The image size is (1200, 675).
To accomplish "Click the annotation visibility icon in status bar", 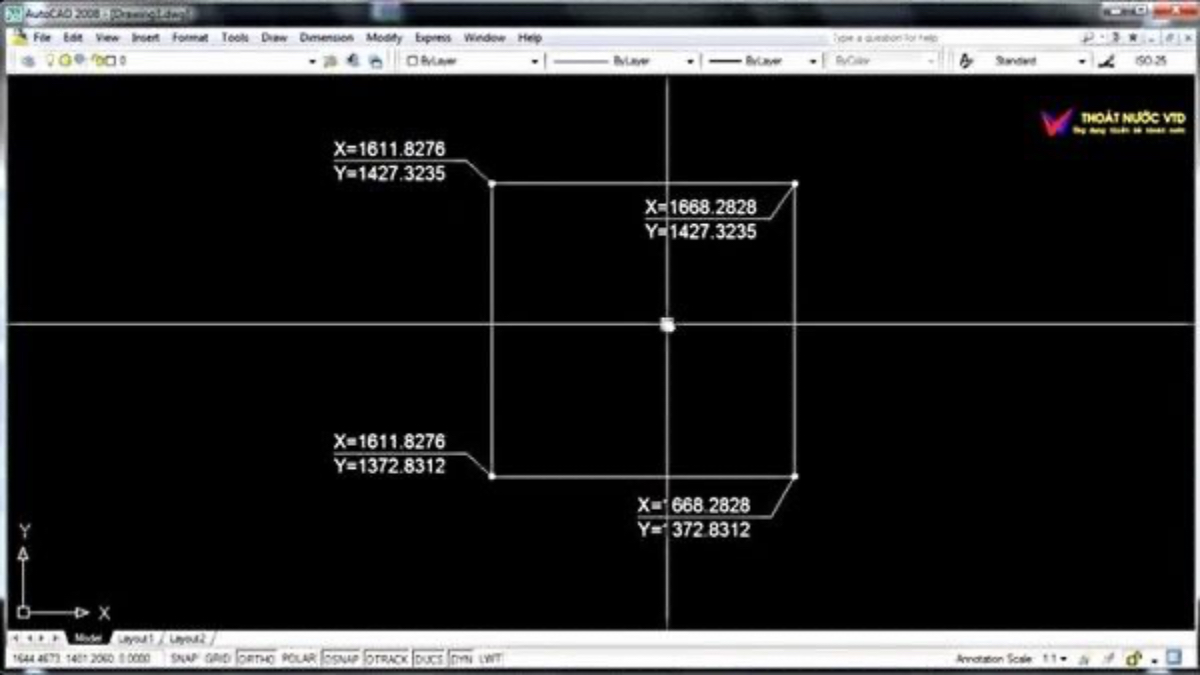I will [x=1085, y=659].
